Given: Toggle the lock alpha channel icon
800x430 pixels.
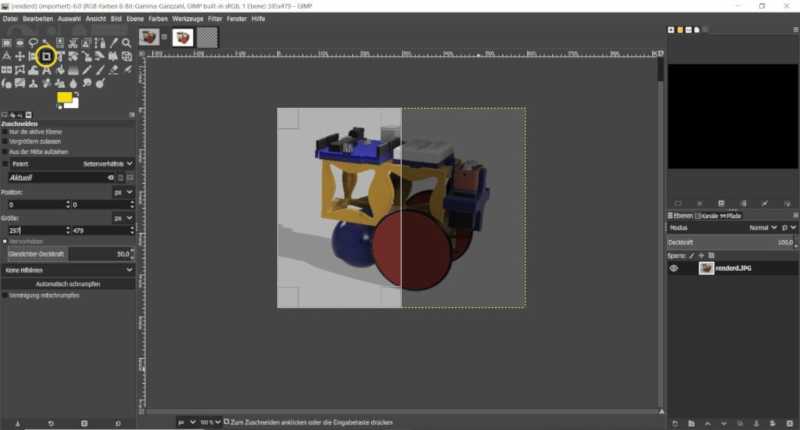Looking at the screenshot, I should tap(711, 256).
